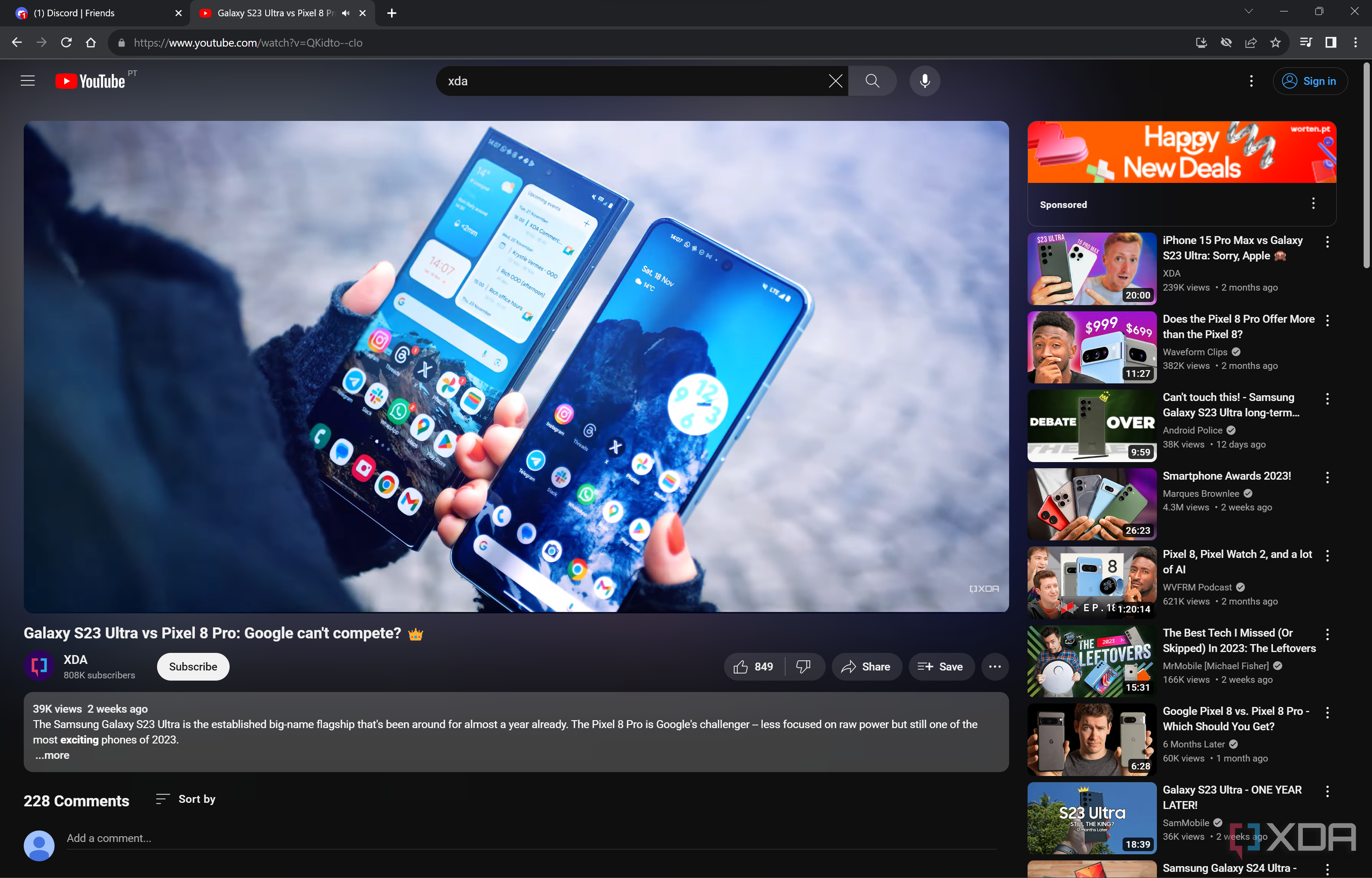The height and width of the screenshot is (878, 1372).
Task: Open options for Smartphone Awards 2023 video
Action: [1328, 478]
